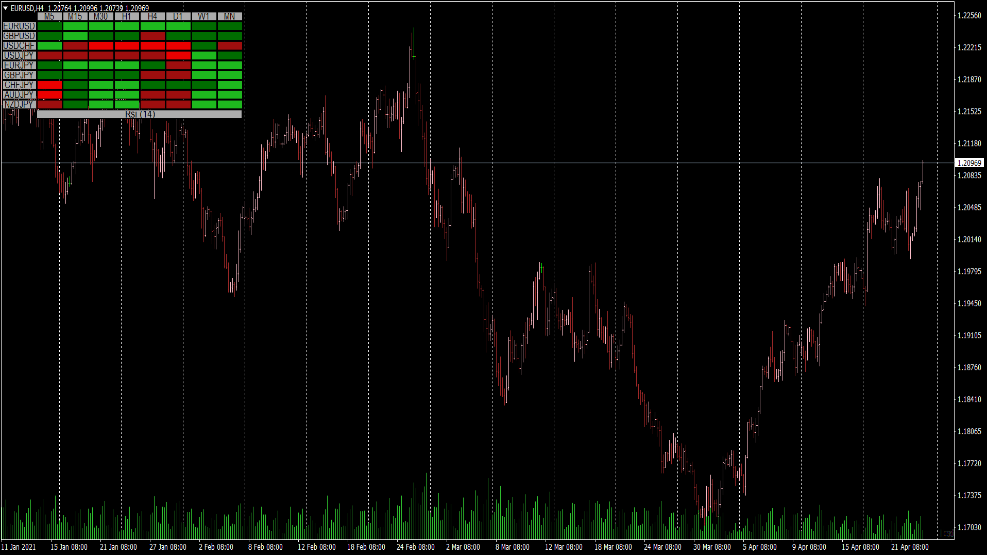Viewport: 987px width, 555px height.
Task: Click the EURUSD M5 heatmap cell
Action: pyautogui.click(x=50, y=26)
